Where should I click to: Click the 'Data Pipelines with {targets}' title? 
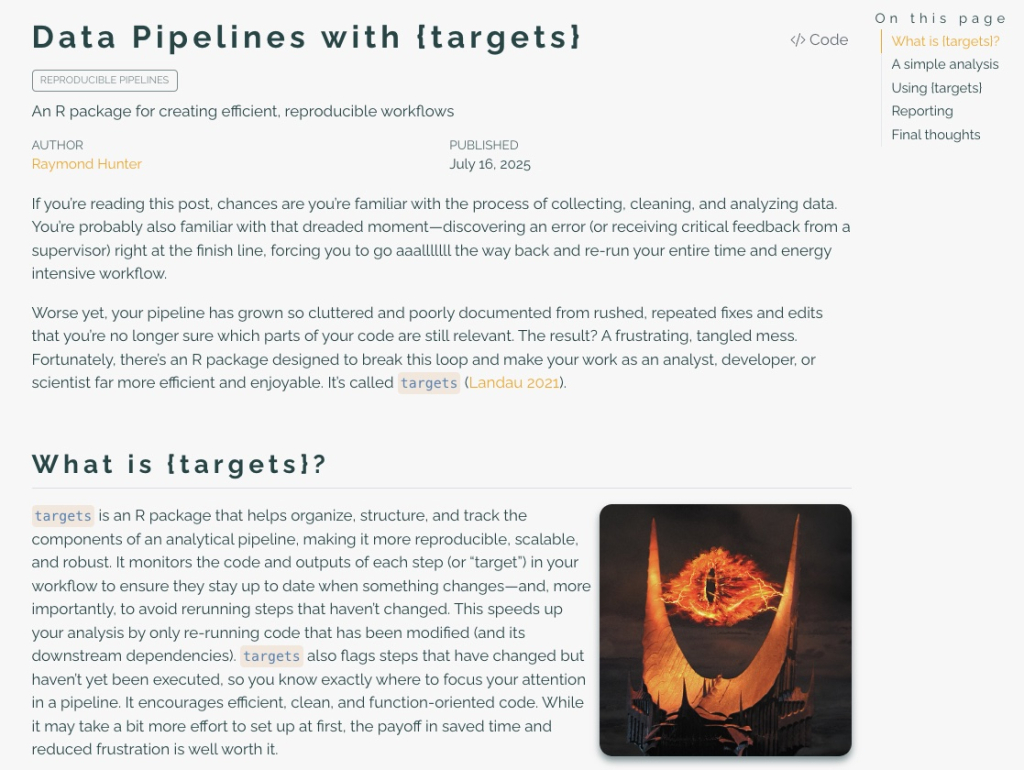[x=306, y=37]
